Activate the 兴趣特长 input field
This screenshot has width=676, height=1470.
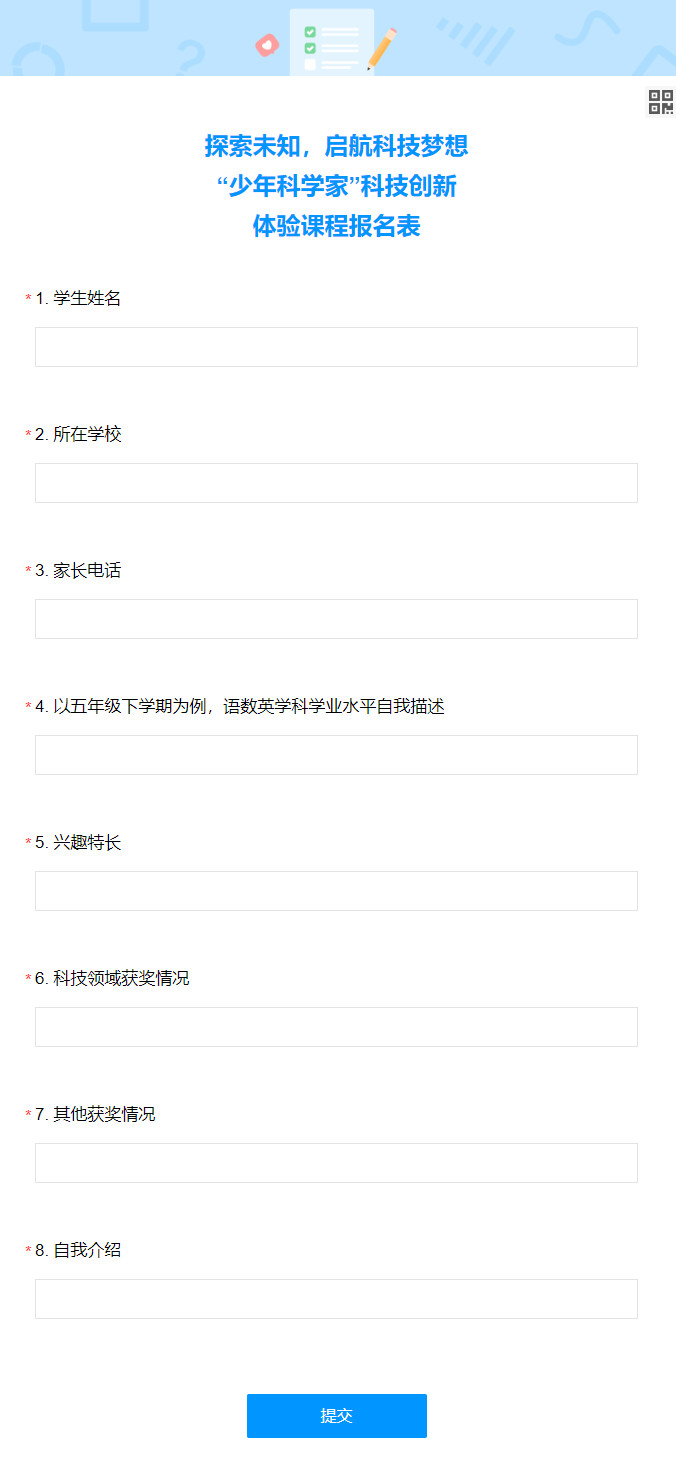[x=336, y=891]
